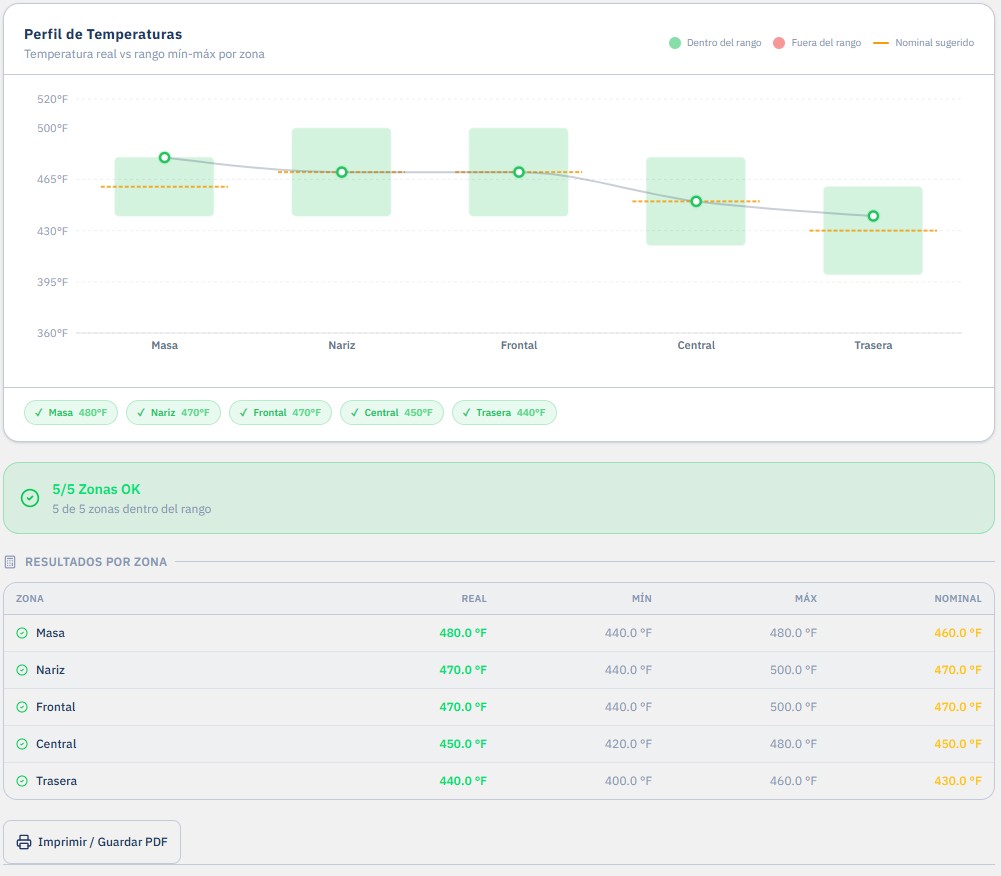
Task: Click the Masa data point on the chart
Action: pos(165,158)
